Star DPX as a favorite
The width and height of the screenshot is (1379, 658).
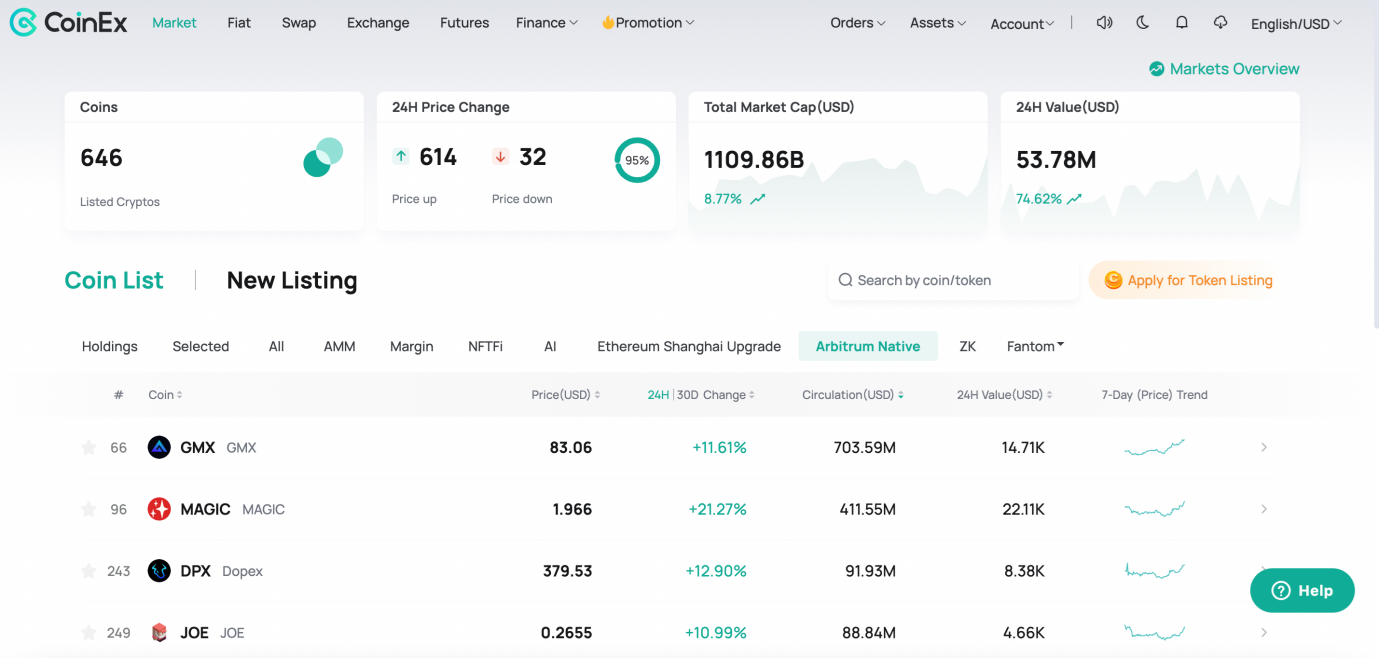pos(89,571)
